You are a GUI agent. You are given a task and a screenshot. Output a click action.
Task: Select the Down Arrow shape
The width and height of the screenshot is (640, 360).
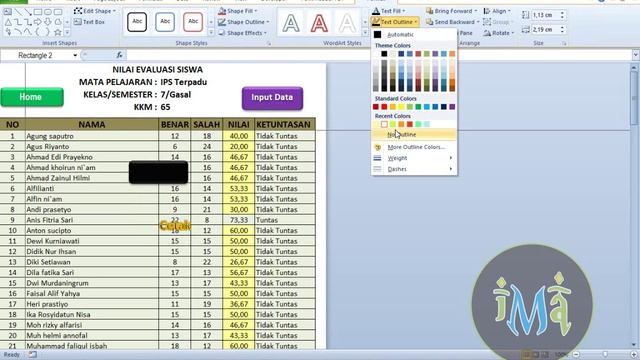coord(48,22)
